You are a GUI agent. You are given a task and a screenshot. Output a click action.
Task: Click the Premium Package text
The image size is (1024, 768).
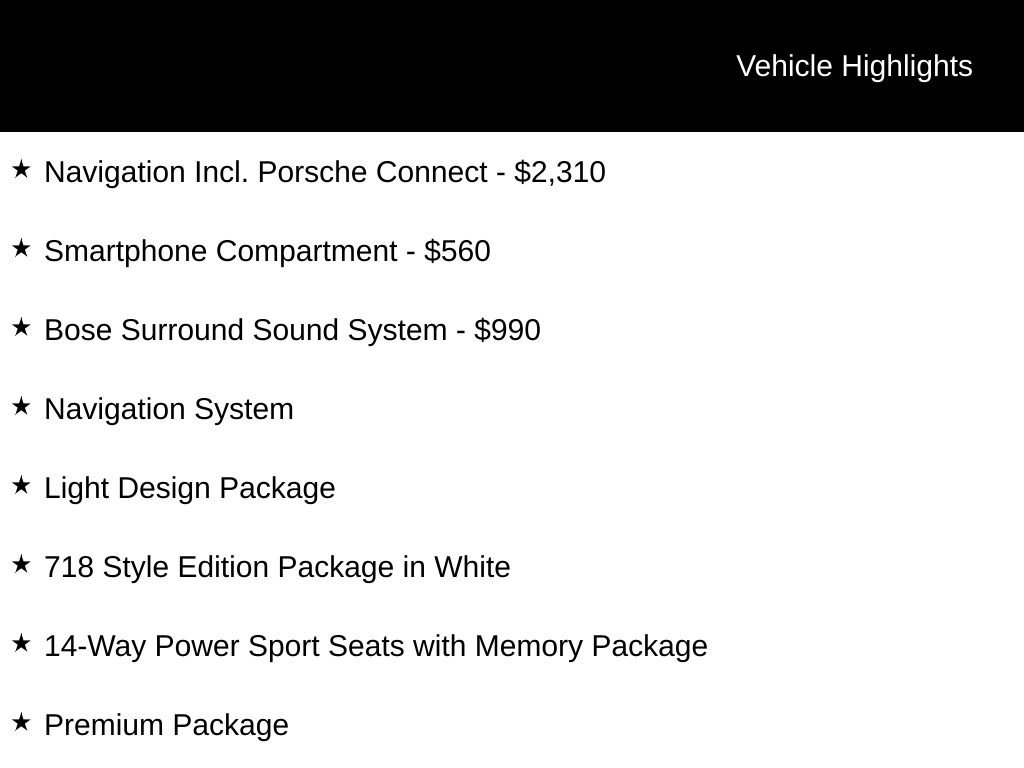coord(166,726)
